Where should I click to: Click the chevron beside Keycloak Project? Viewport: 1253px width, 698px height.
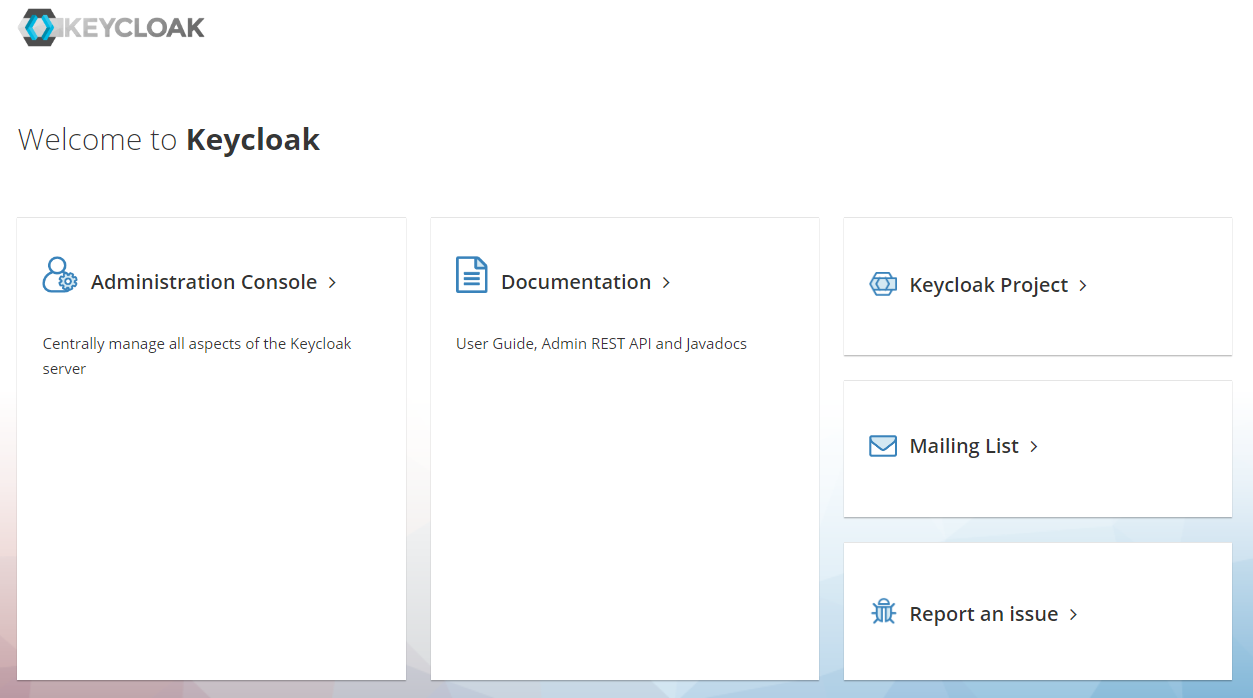click(x=1083, y=285)
